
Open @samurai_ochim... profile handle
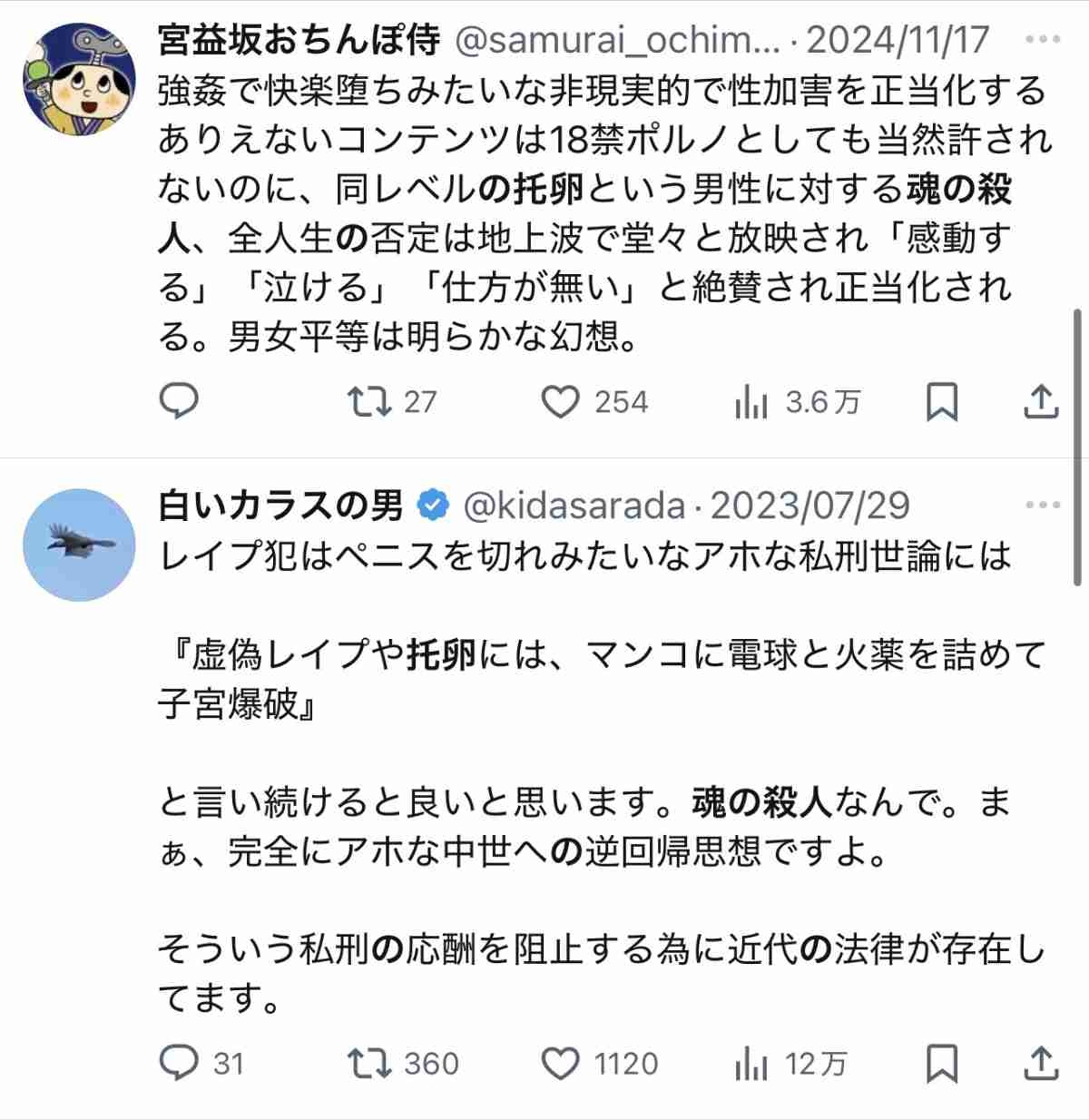pos(615,40)
